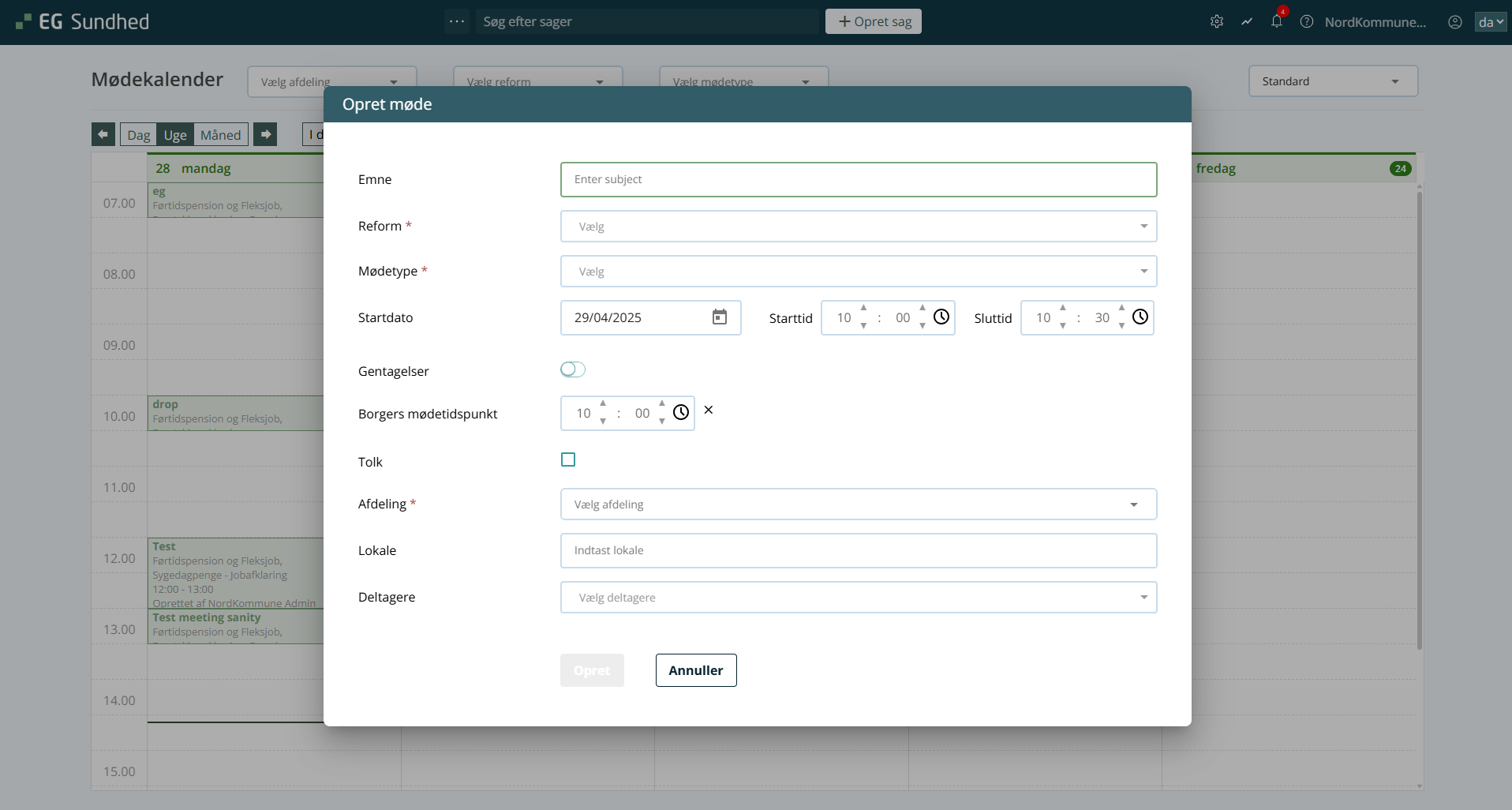
Task: Switch to the Måned calendar view
Action: point(220,135)
